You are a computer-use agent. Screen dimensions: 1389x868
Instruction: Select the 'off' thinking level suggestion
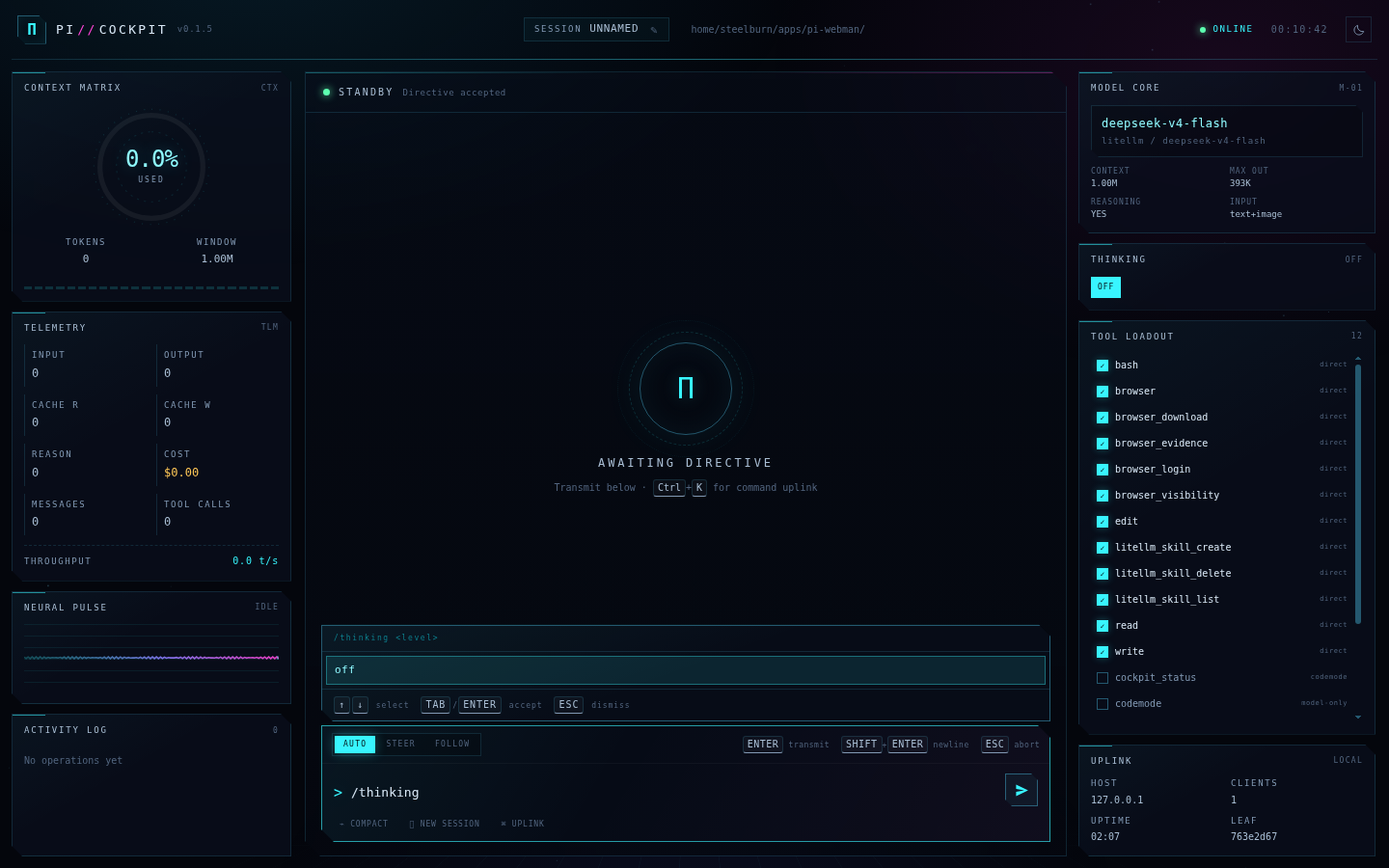pyautogui.click(x=686, y=670)
